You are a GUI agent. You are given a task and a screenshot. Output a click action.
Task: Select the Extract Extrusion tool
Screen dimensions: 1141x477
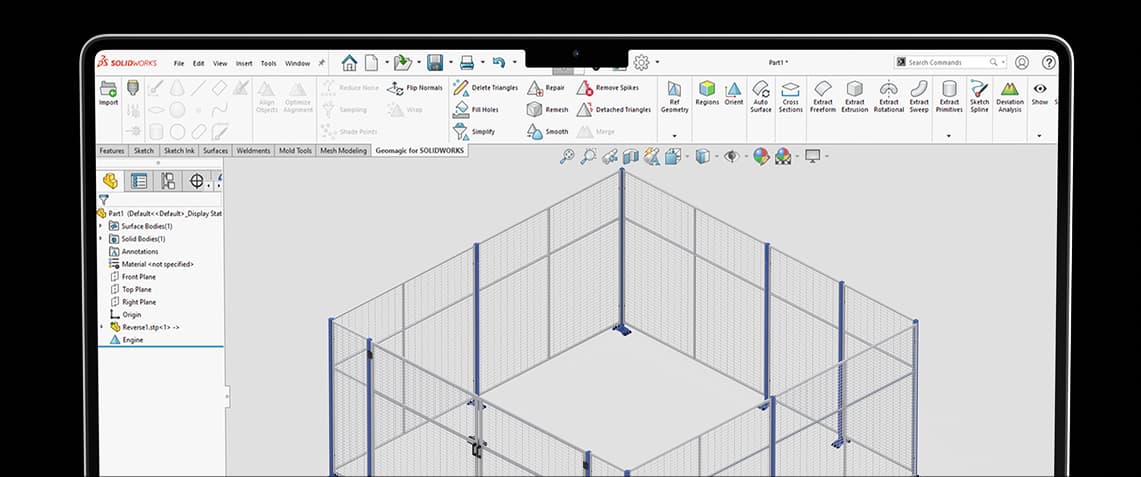click(855, 97)
